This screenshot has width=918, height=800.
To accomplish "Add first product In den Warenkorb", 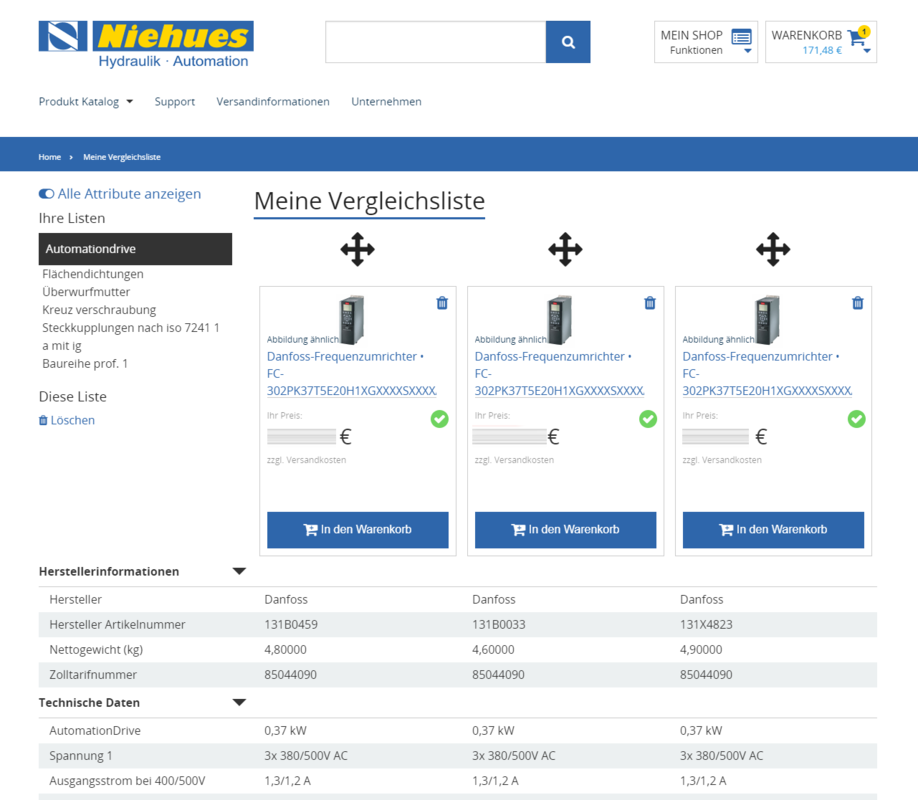I will click(x=358, y=530).
